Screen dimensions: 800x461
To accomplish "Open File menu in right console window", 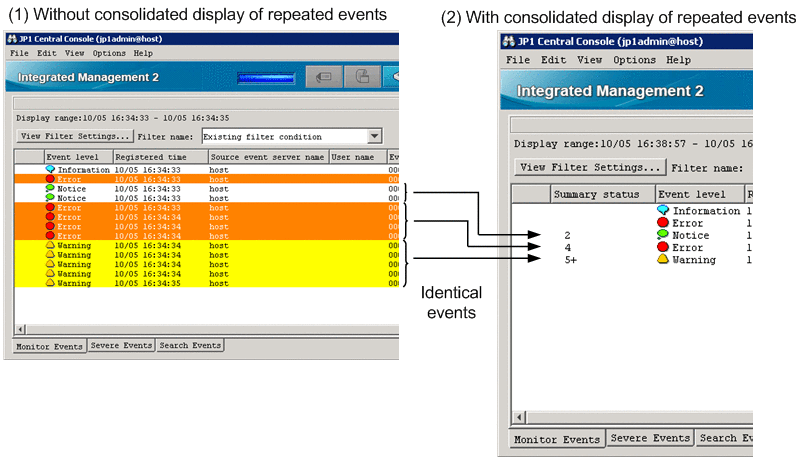I will tap(518, 60).
